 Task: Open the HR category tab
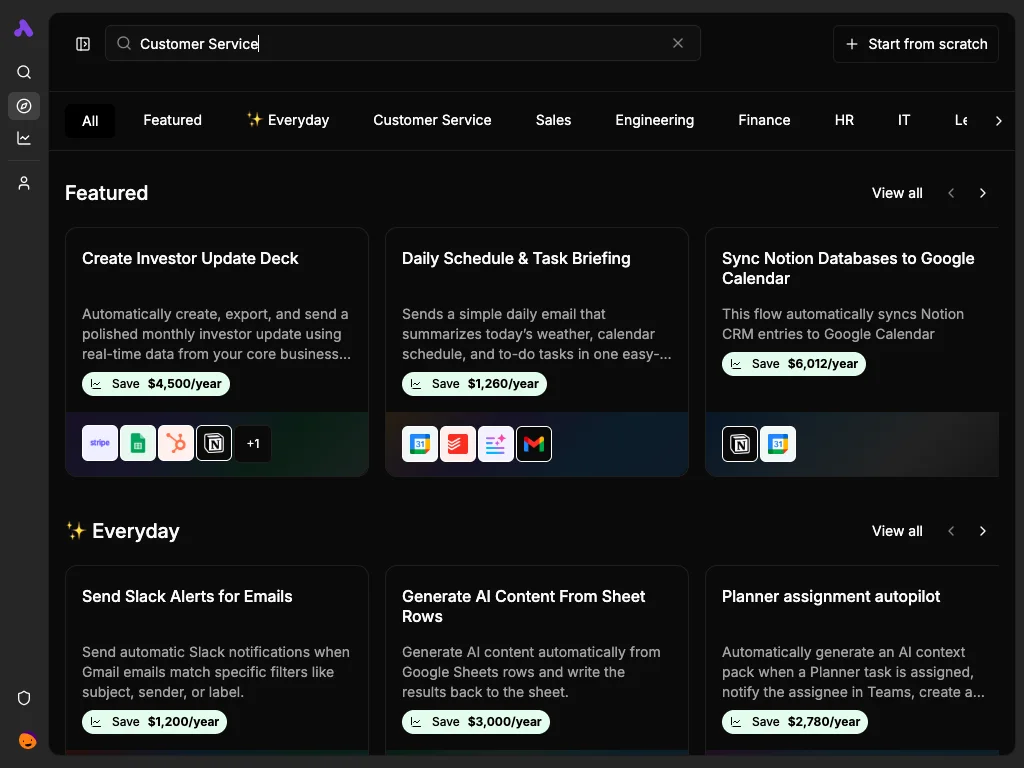(x=844, y=120)
